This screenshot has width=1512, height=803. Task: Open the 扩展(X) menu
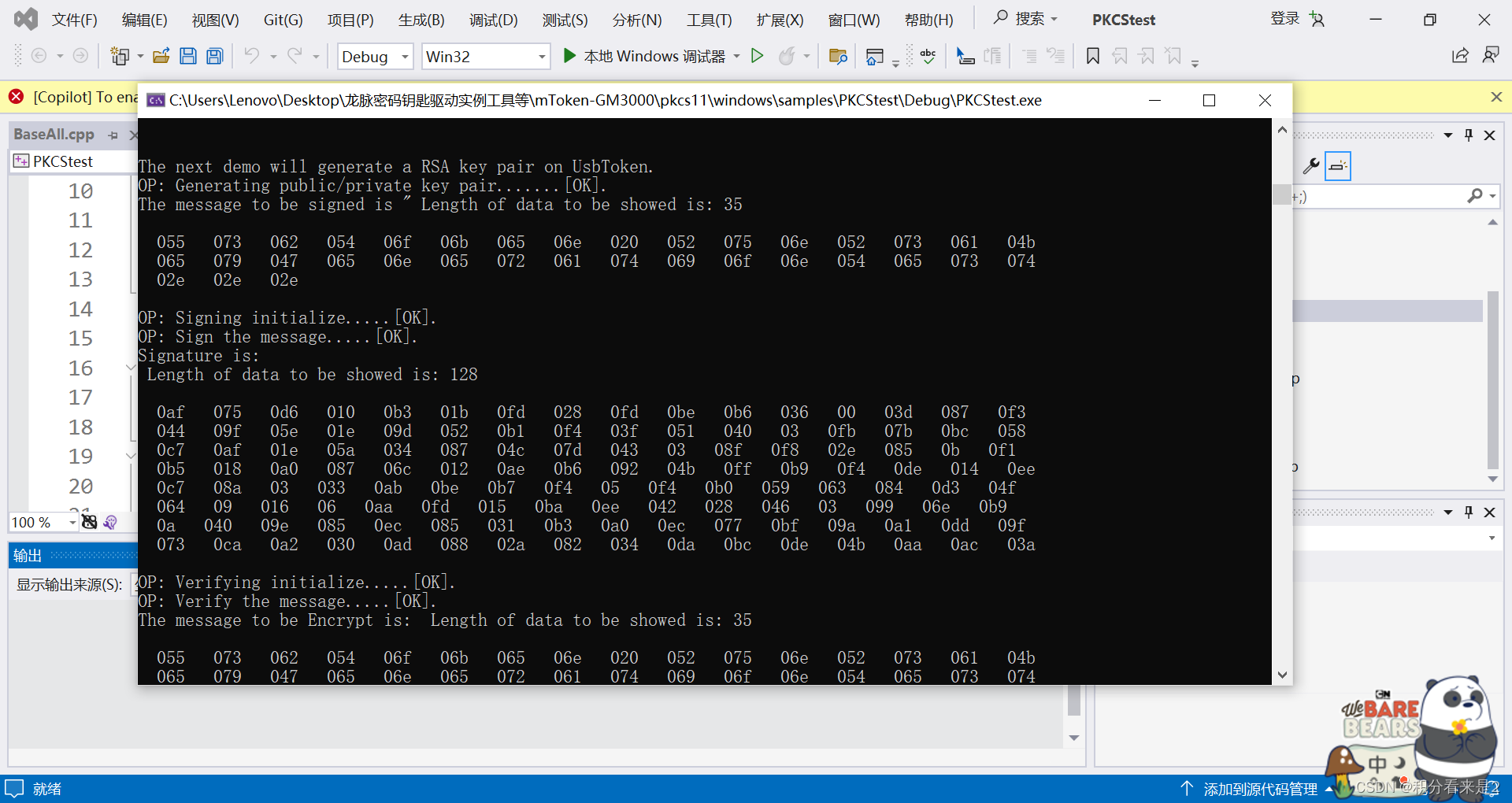tap(780, 20)
